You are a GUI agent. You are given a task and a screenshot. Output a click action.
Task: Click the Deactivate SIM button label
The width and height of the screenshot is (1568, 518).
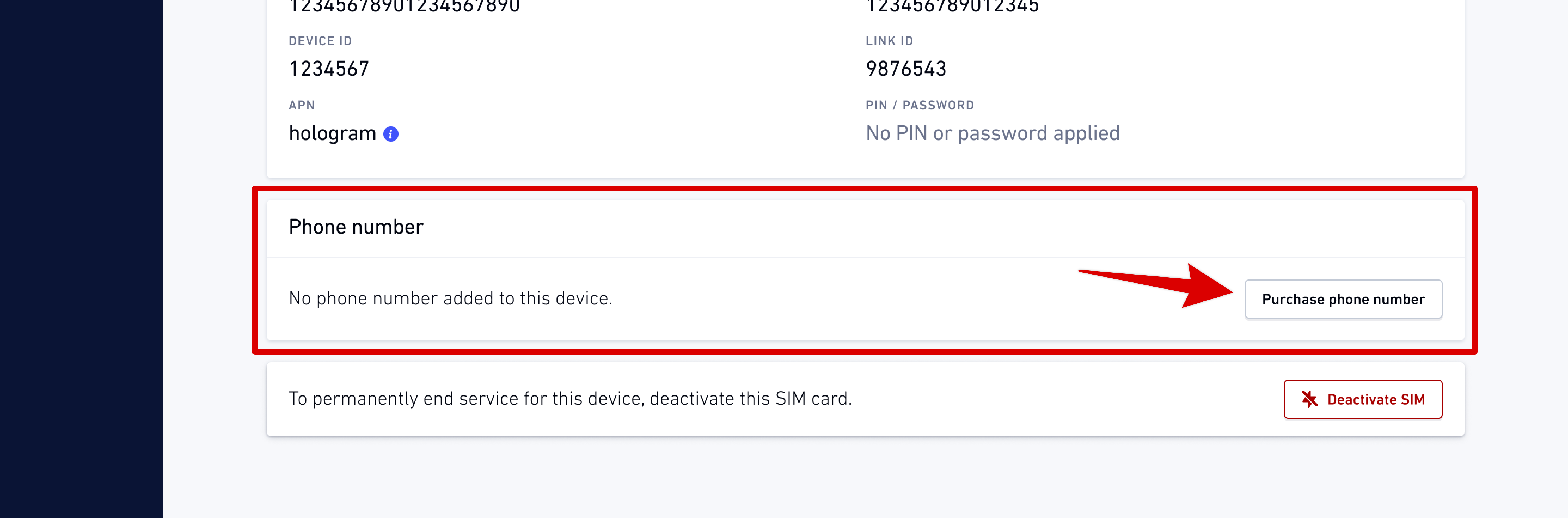coord(1376,399)
